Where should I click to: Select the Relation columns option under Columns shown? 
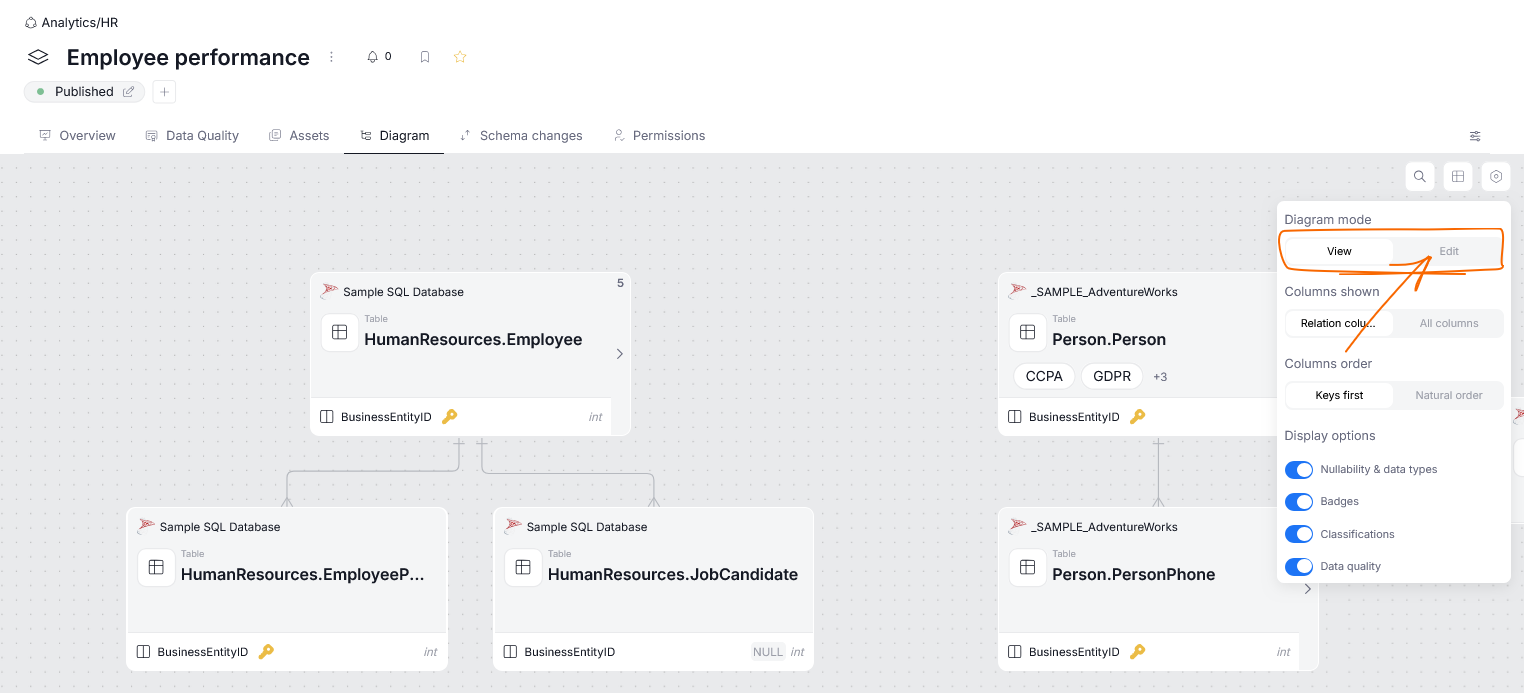point(1339,323)
